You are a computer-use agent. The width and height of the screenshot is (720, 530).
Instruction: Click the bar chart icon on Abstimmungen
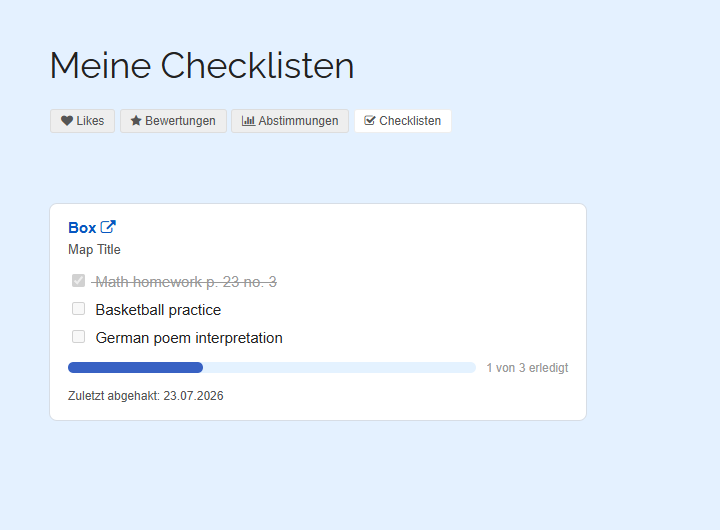[x=248, y=121]
